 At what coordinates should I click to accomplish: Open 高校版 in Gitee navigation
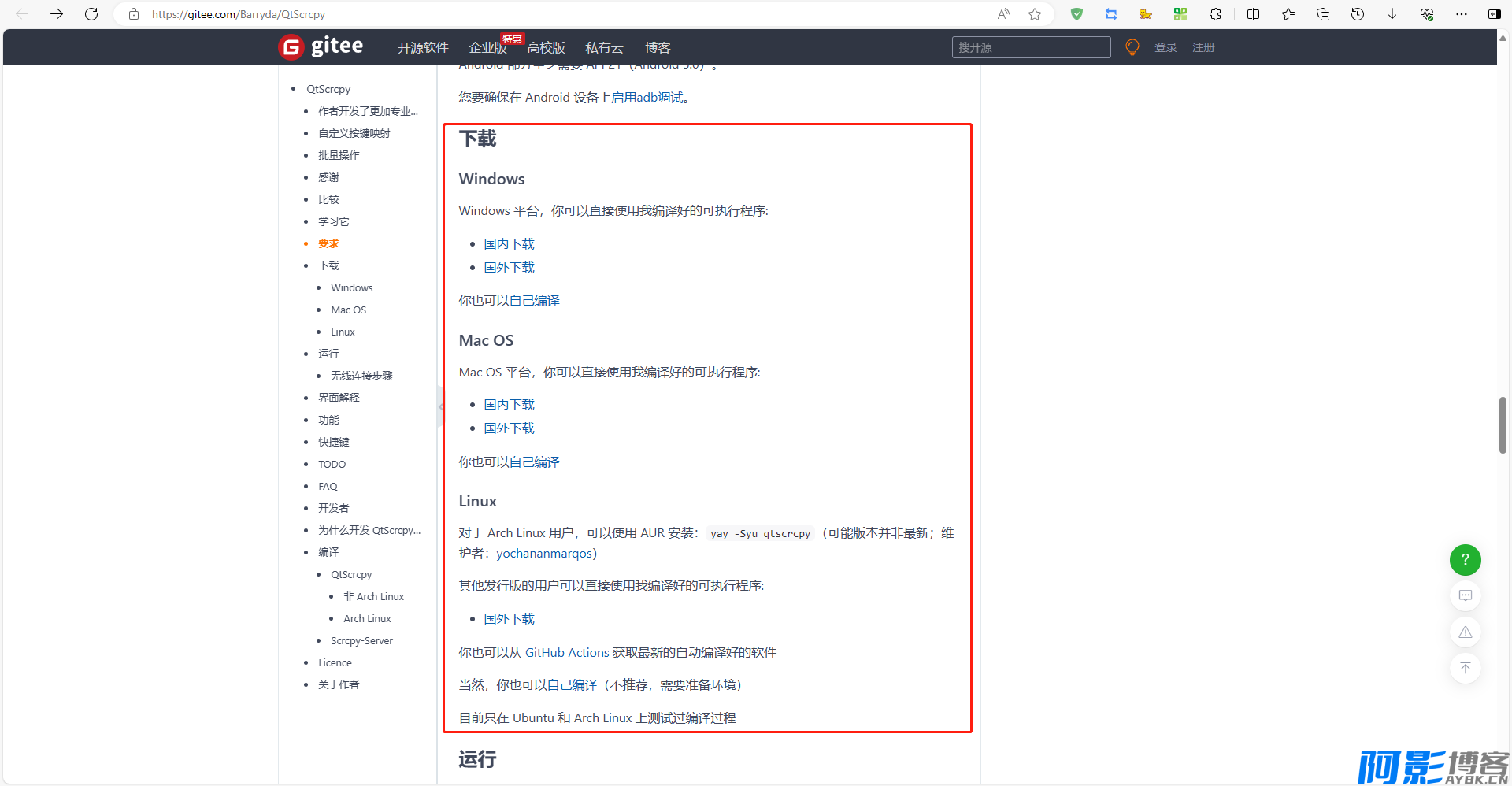pos(546,48)
